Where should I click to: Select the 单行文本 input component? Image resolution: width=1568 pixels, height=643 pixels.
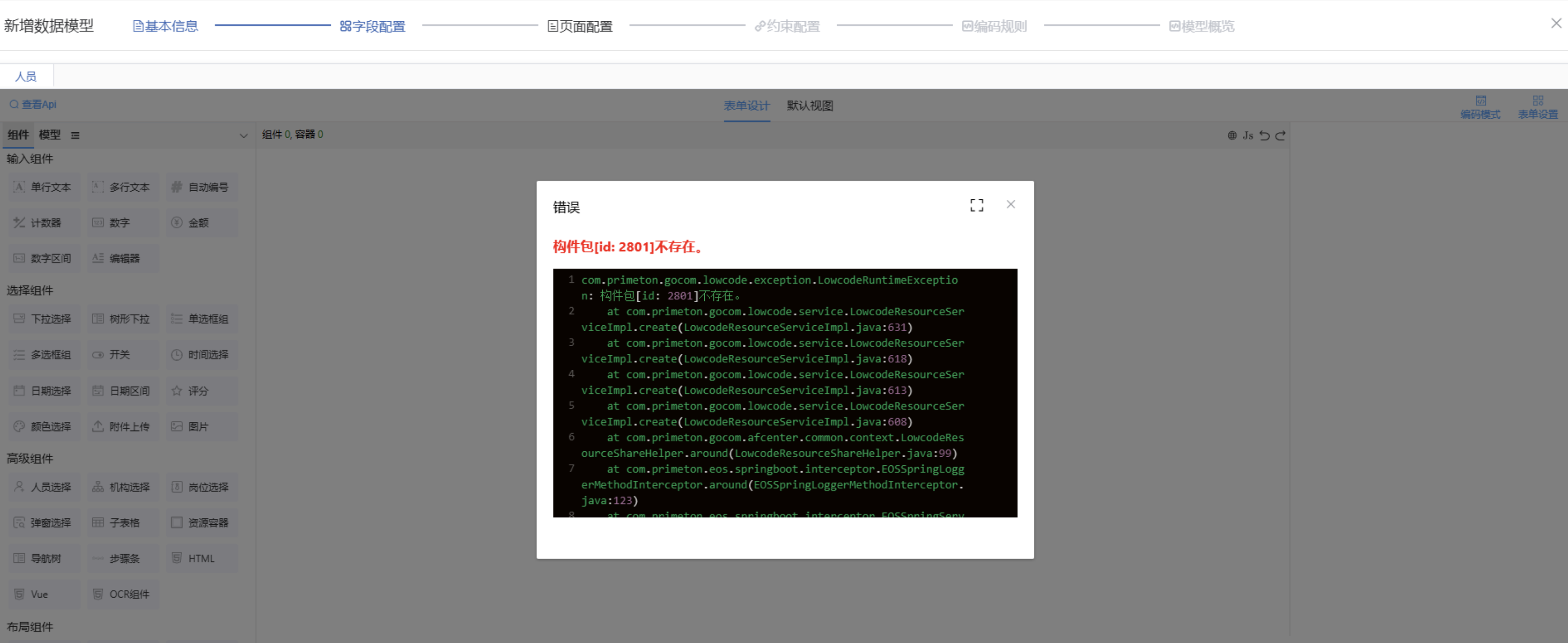(x=43, y=187)
